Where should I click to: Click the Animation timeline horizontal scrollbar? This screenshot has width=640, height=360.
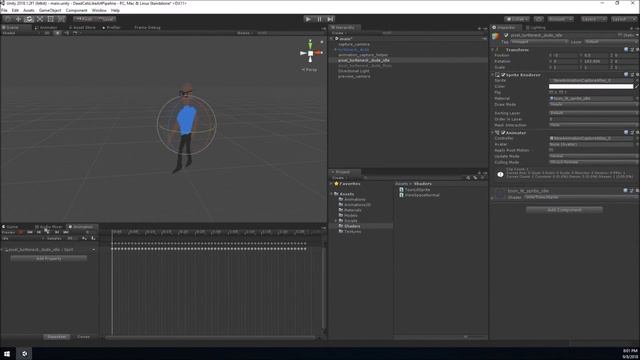210,337
